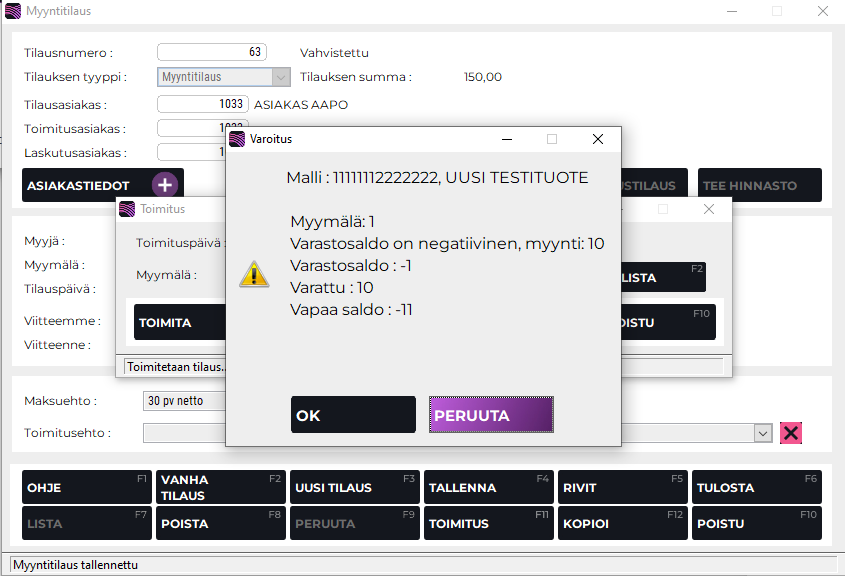Click the UUSI TILAUS F3 button

tap(354, 488)
